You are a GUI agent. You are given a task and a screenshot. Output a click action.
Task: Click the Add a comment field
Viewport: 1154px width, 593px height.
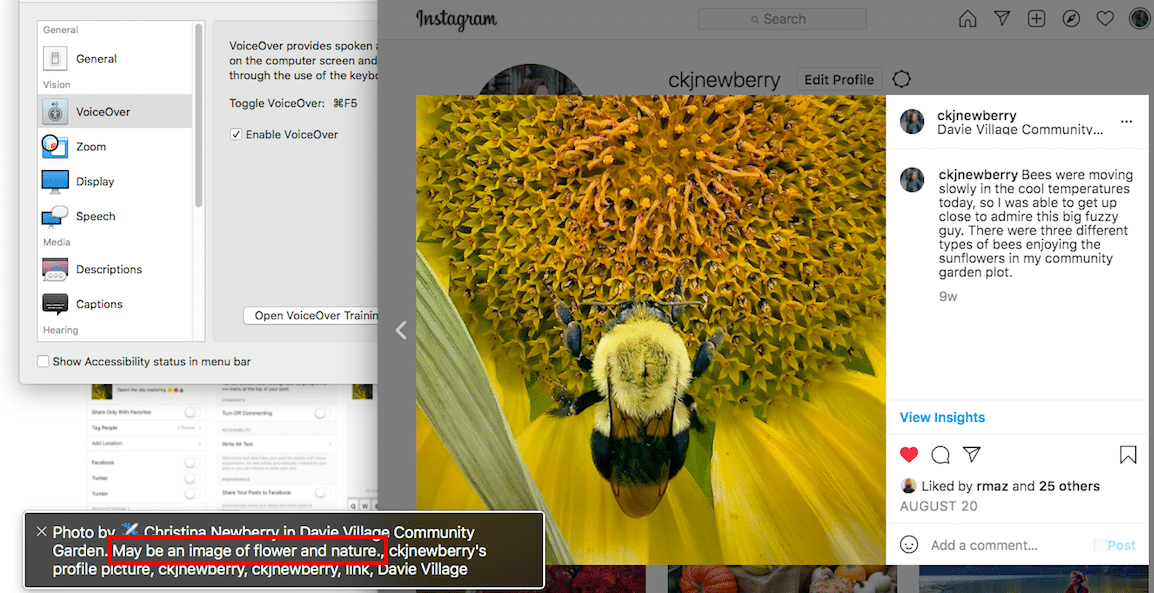pyautogui.click(x=1000, y=545)
